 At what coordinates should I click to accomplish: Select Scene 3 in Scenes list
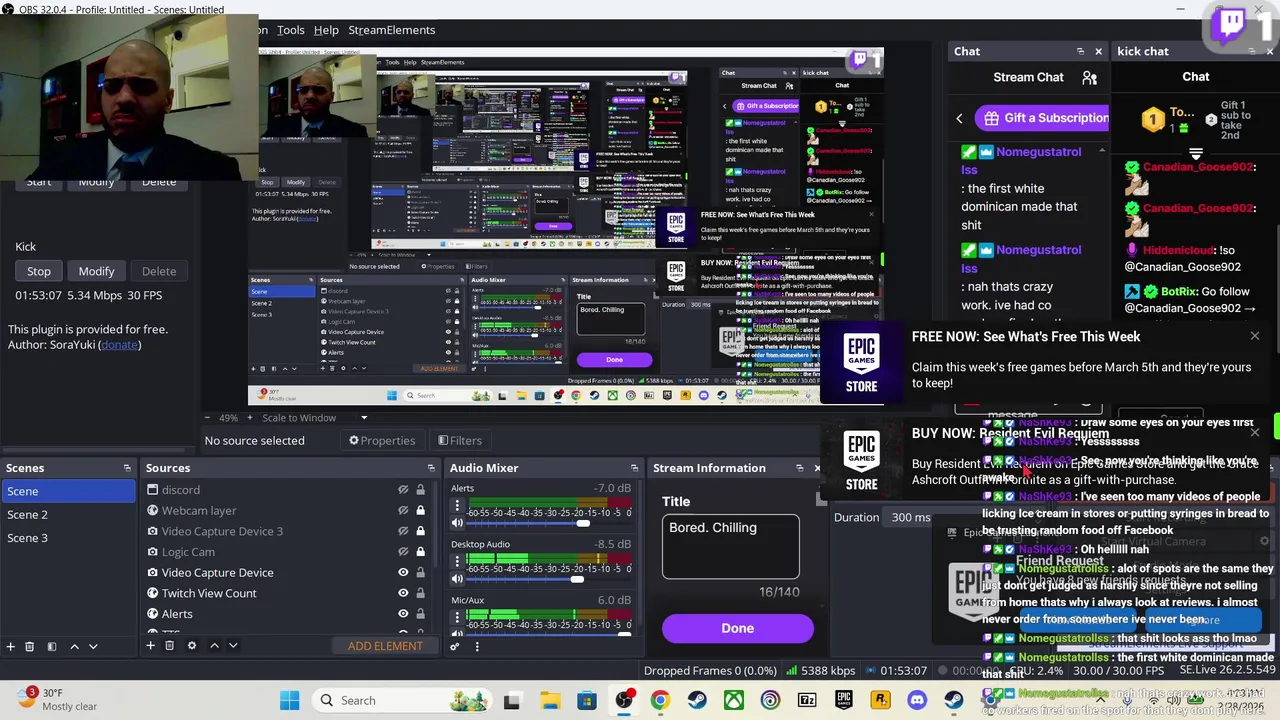pyautogui.click(x=68, y=538)
